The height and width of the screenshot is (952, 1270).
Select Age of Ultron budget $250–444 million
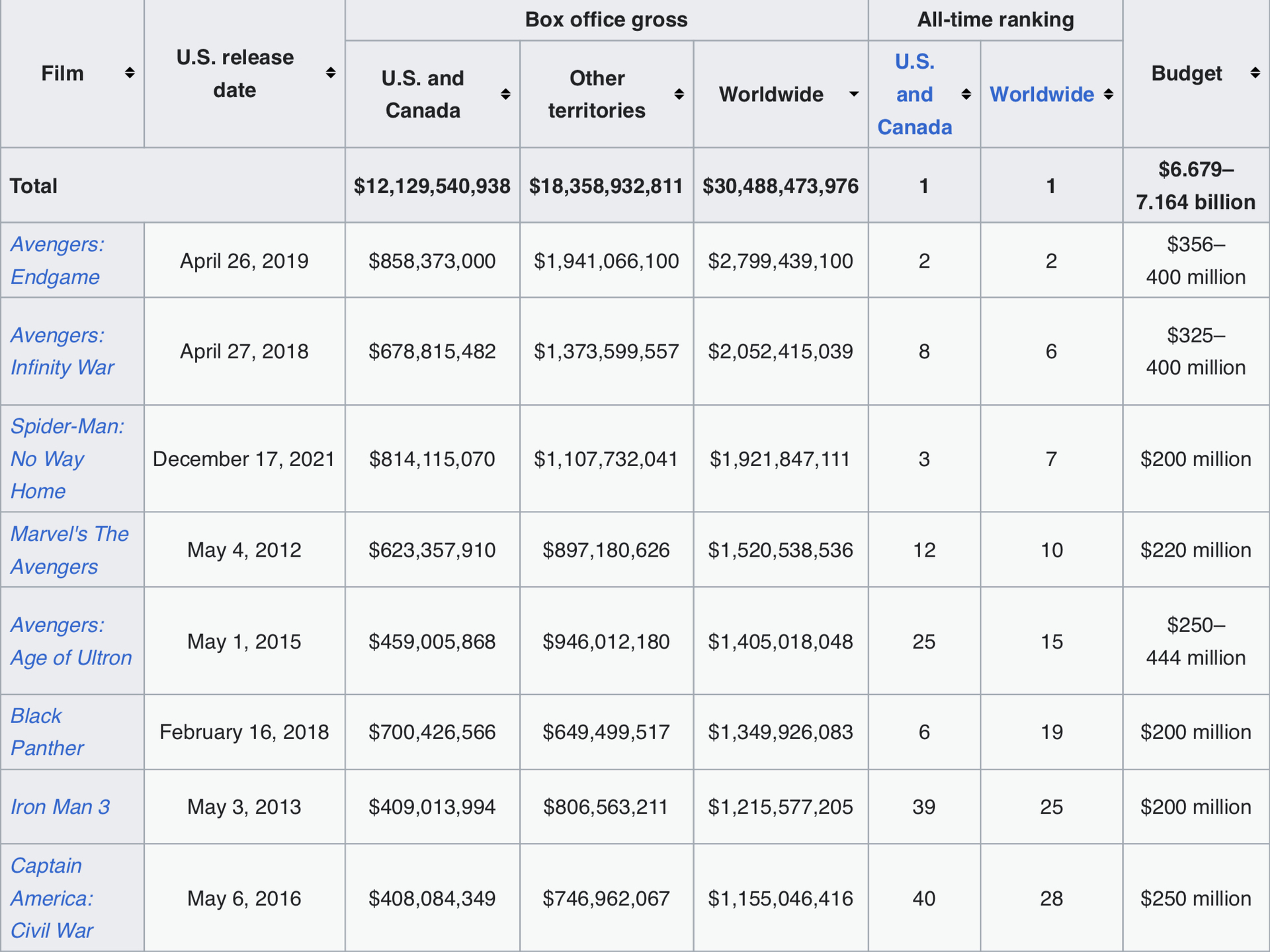1196,641
